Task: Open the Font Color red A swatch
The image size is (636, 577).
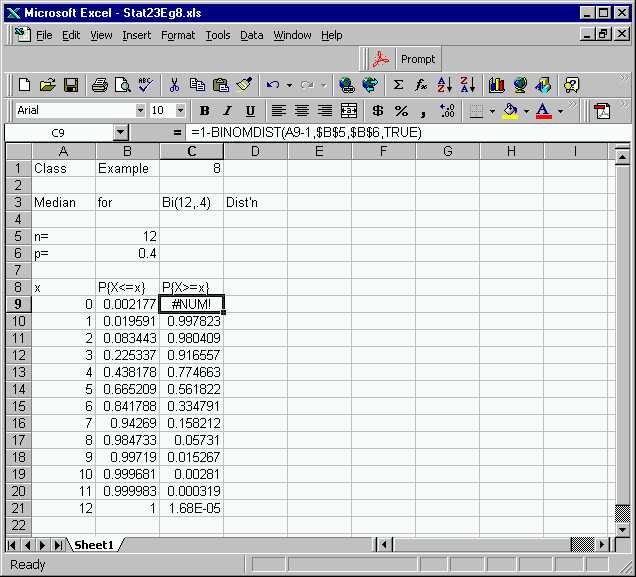Action: click(x=542, y=111)
